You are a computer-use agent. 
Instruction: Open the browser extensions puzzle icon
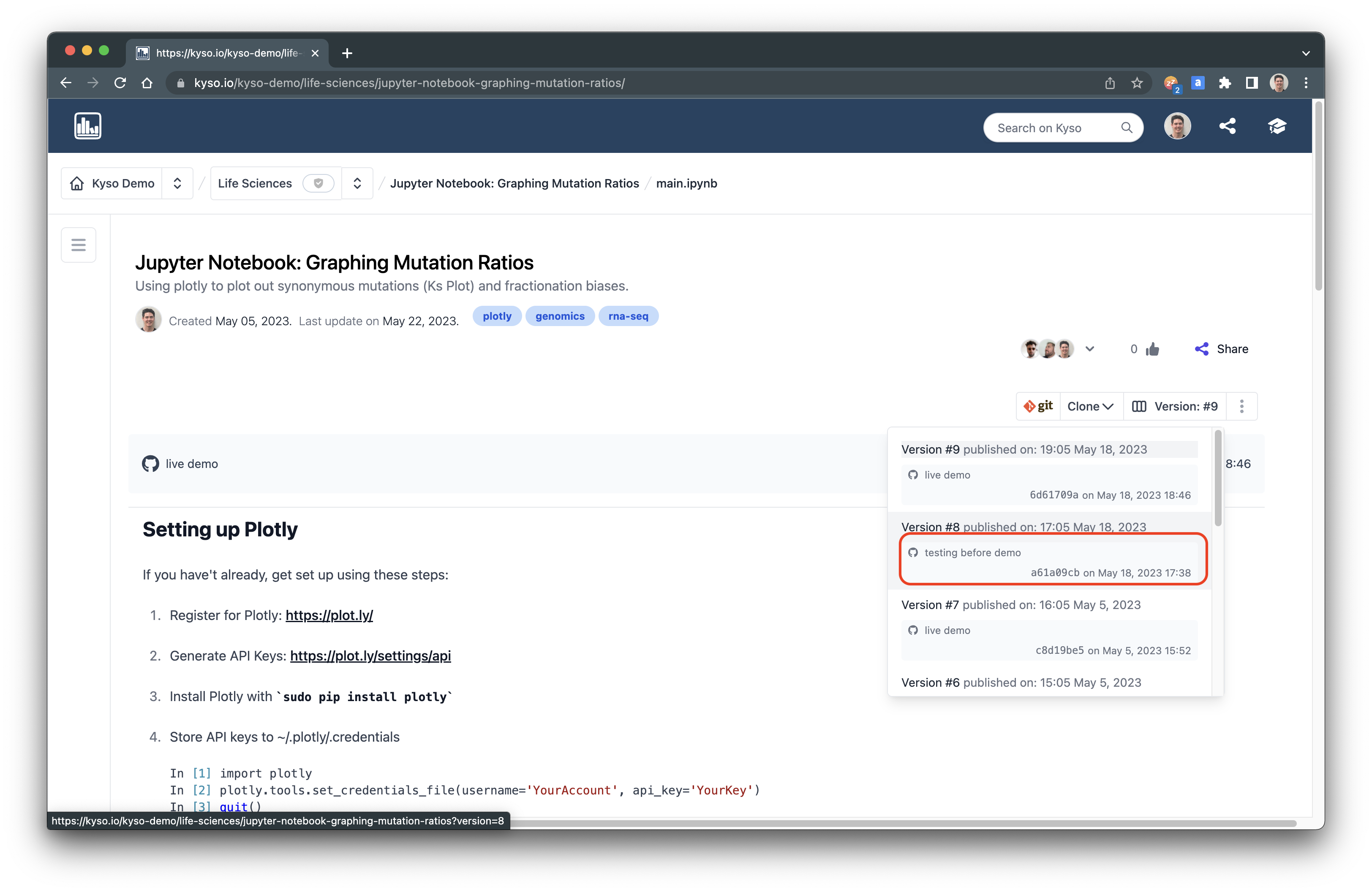[1225, 83]
